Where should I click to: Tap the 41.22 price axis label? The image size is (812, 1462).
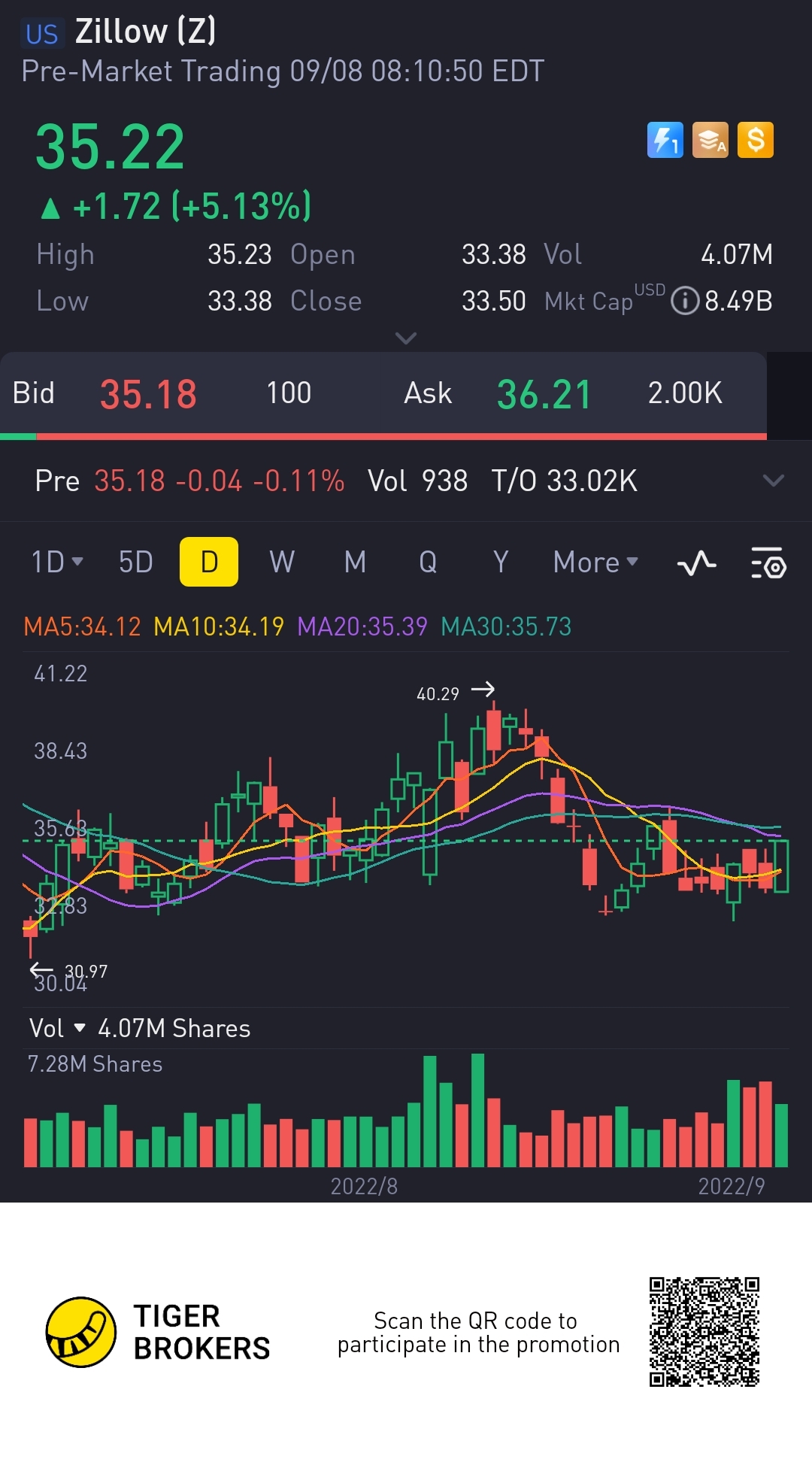(x=61, y=673)
